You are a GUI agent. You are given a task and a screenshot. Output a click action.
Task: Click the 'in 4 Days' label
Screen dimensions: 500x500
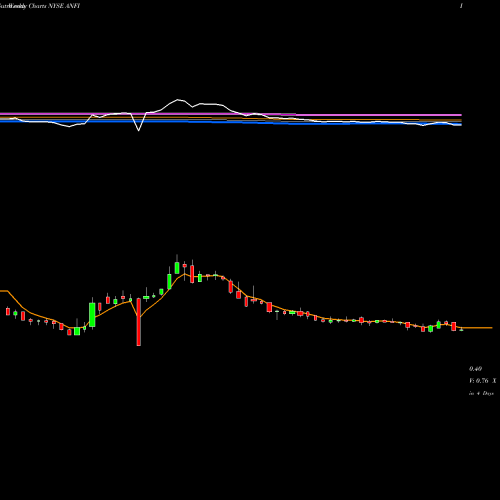[481, 393]
